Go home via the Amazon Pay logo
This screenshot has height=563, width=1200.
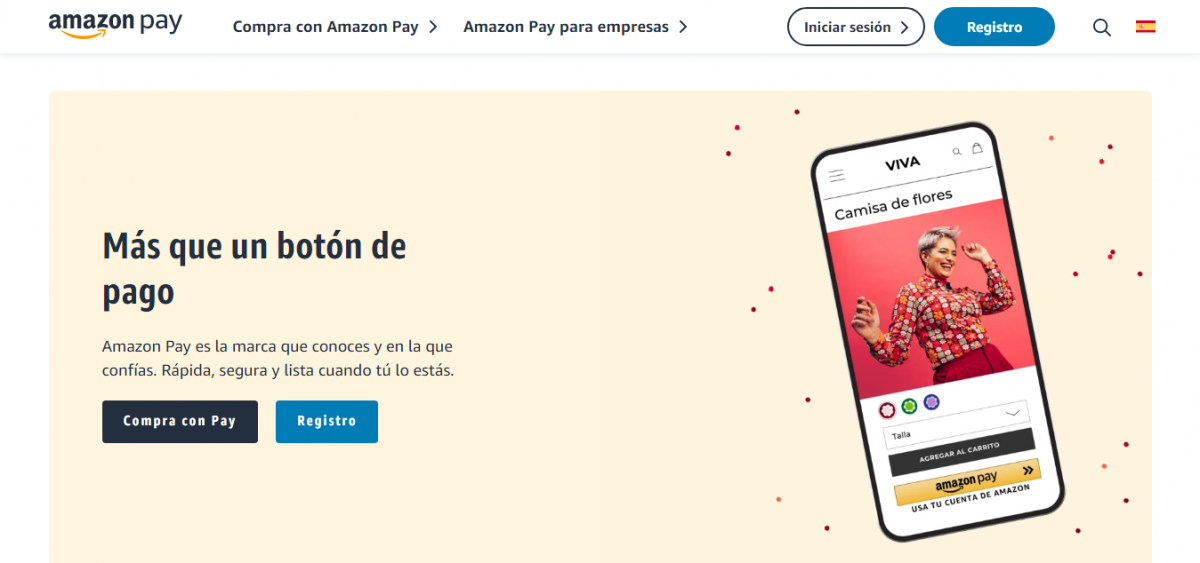[x=115, y=25]
